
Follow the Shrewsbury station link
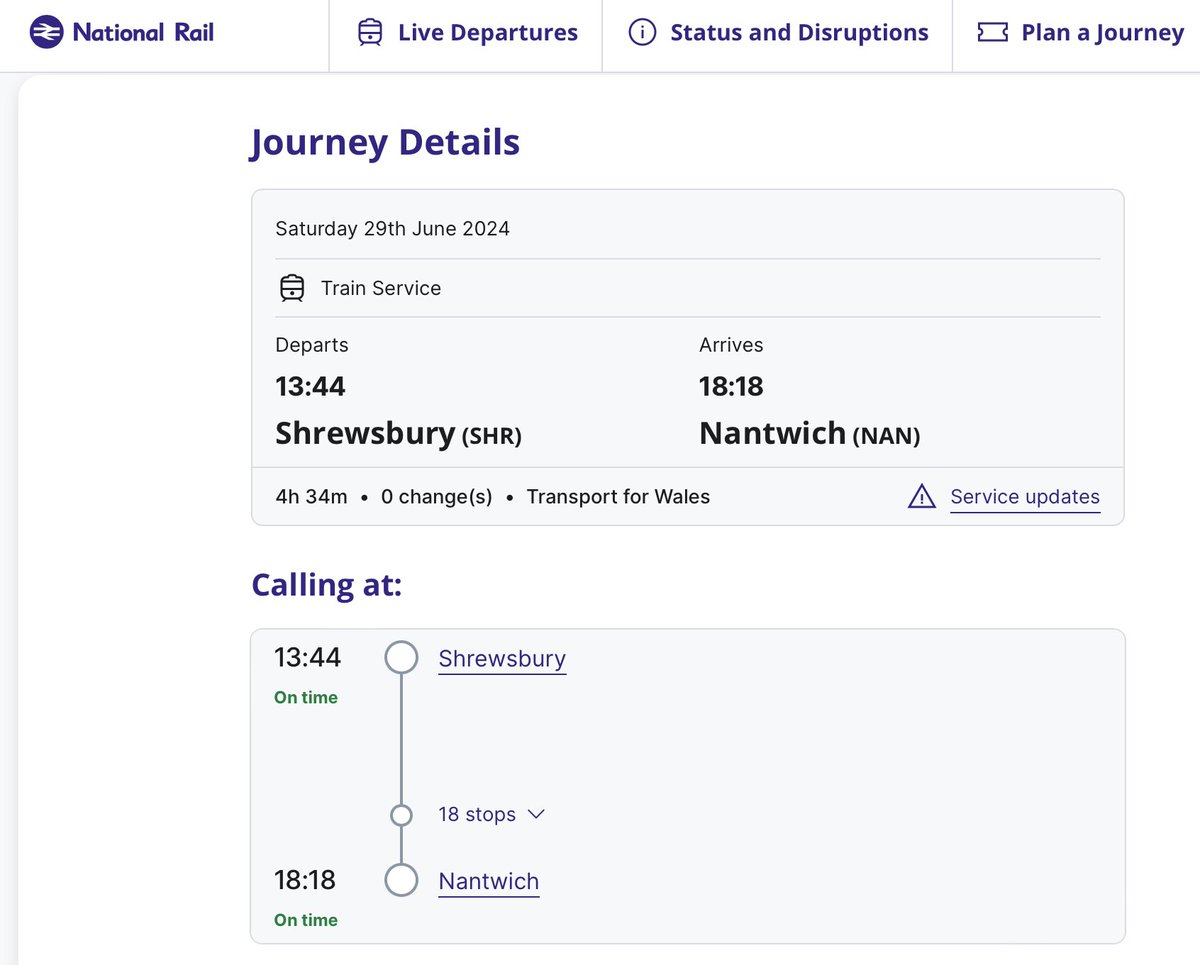click(502, 659)
